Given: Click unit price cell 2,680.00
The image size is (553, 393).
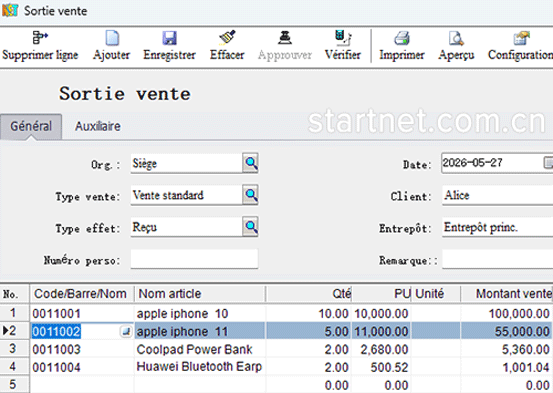Looking at the screenshot, I should tap(382, 350).
